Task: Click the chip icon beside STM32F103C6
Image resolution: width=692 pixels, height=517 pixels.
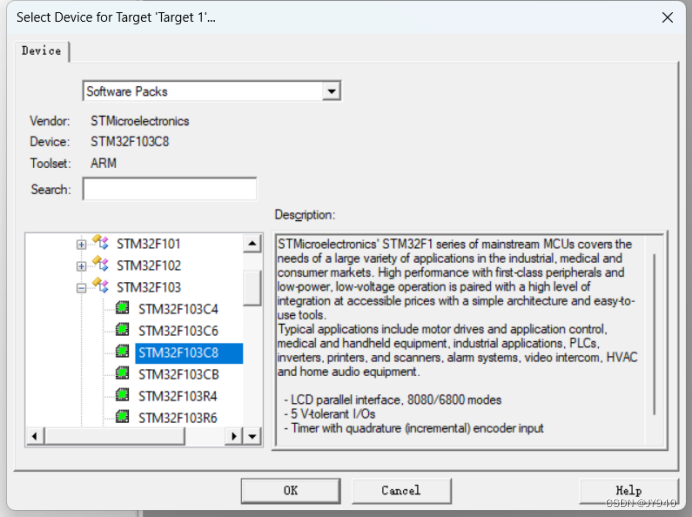Action: point(122,329)
